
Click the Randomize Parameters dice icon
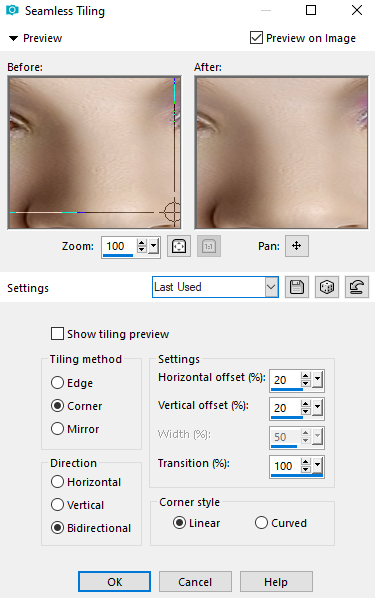click(x=327, y=287)
